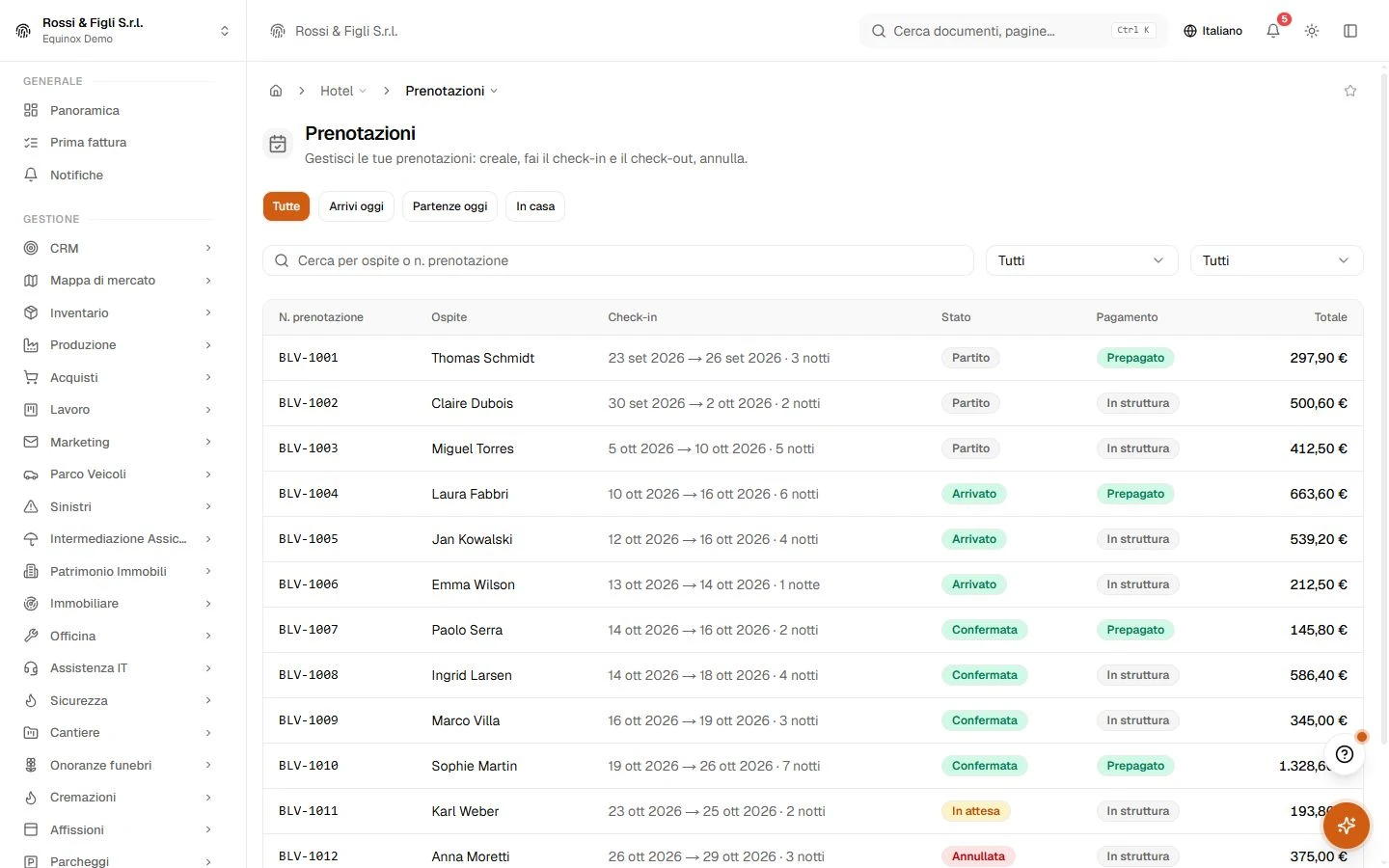
Task: Mark page as favorite with star icon
Action: pos(1350,91)
